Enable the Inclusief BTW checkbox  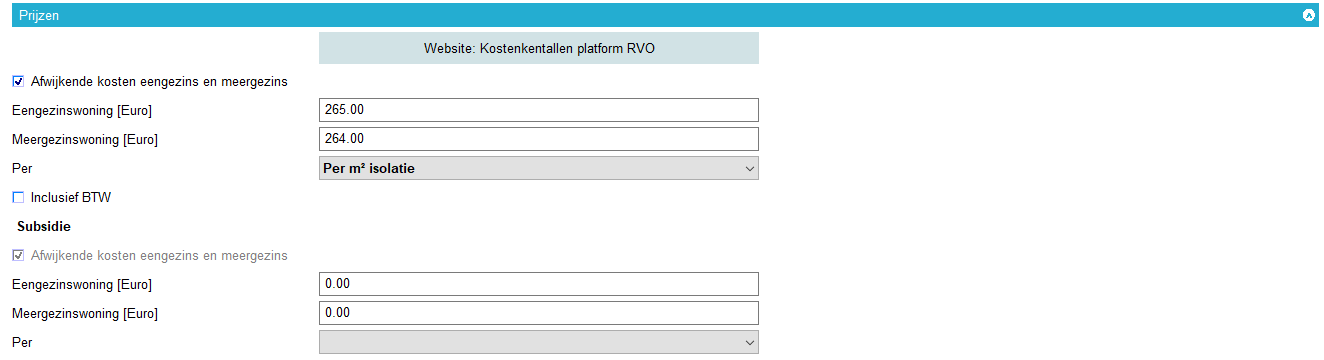18,198
